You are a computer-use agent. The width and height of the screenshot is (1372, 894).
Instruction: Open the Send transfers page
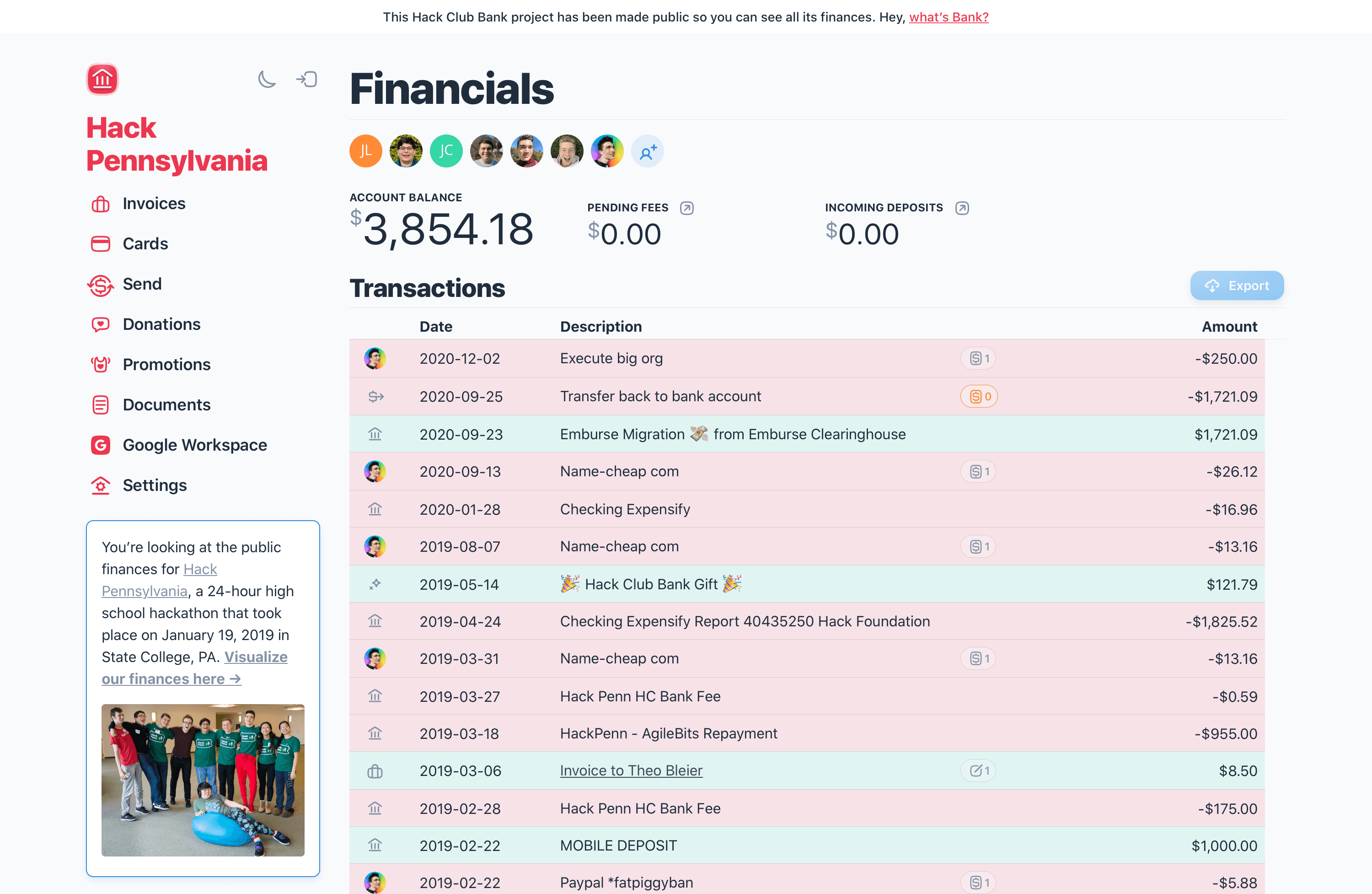(142, 284)
